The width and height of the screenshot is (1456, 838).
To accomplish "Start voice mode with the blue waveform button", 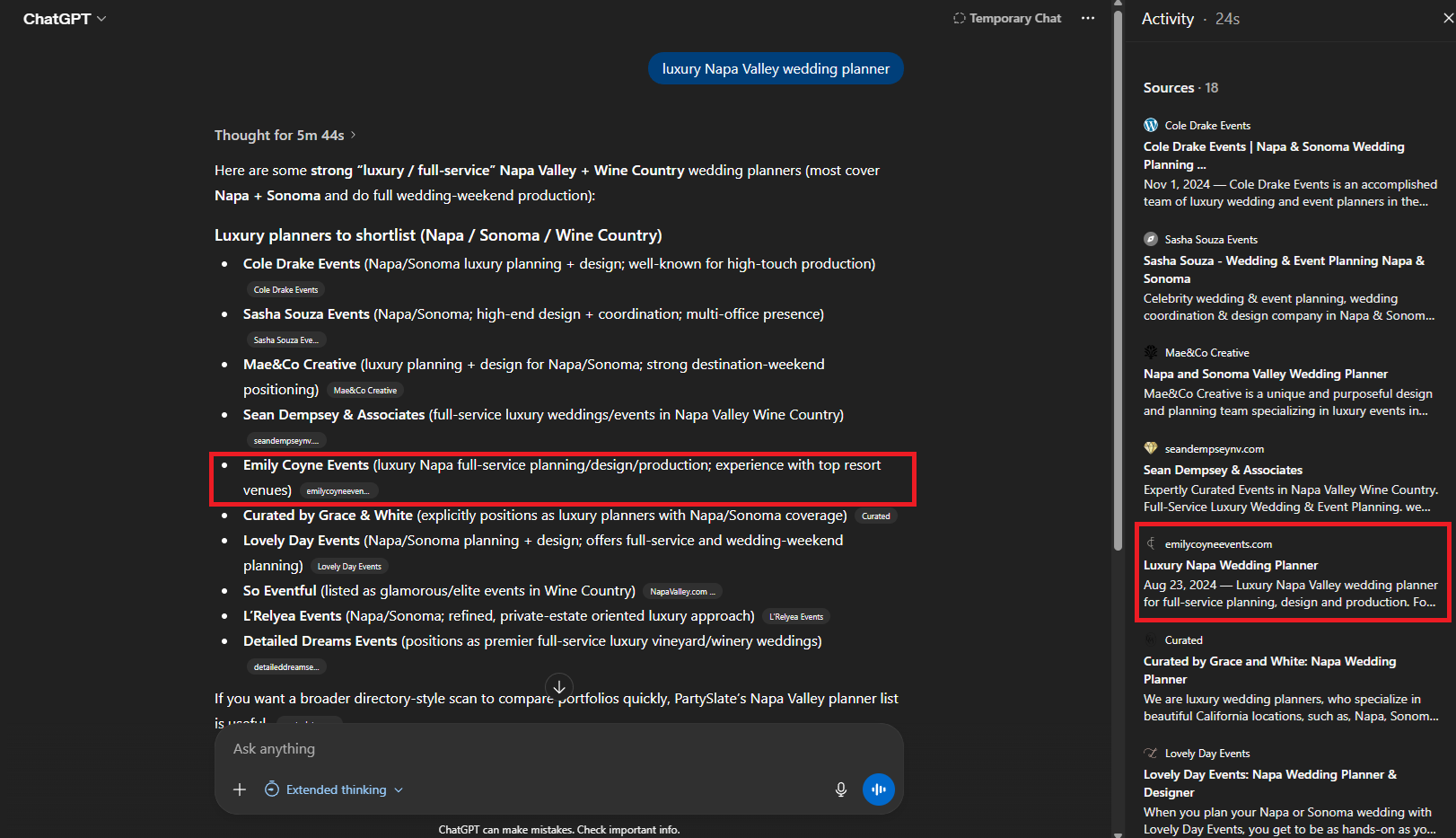I will point(879,789).
